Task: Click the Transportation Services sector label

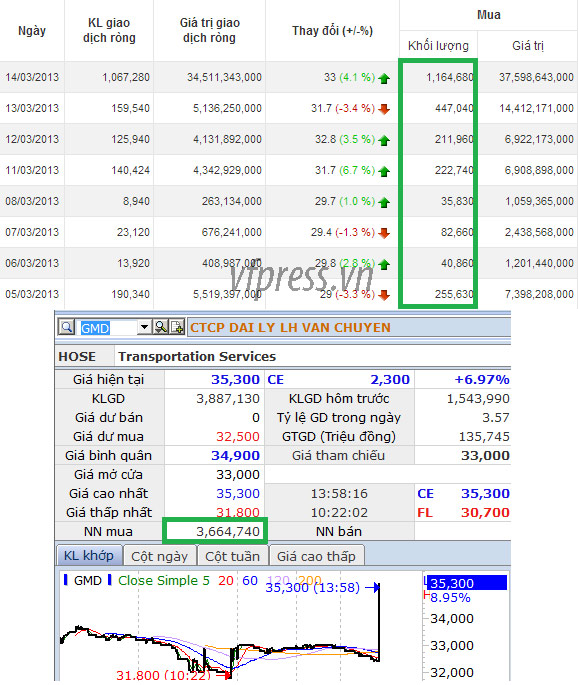Action: pos(197,356)
